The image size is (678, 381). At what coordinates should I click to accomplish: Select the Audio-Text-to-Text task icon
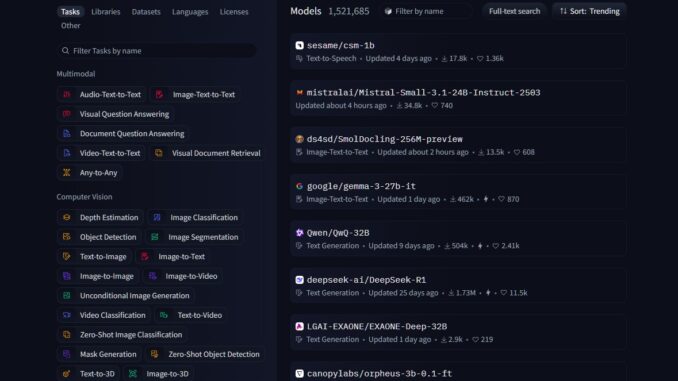(x=67, y=94)
